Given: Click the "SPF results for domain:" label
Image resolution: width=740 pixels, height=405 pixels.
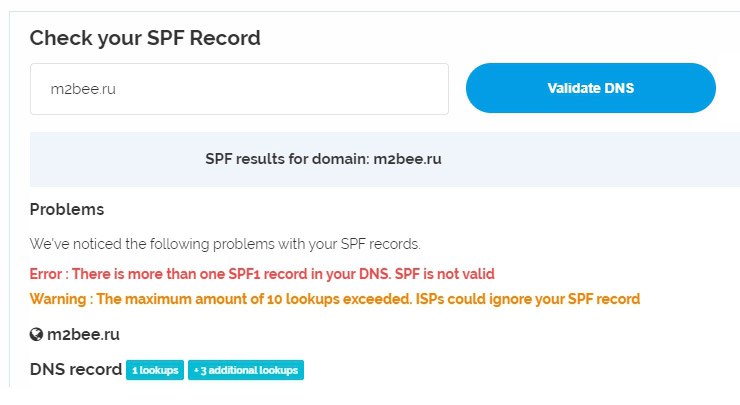Looking at the screenshot, I should pyautogui.click(x=287, y=159).
